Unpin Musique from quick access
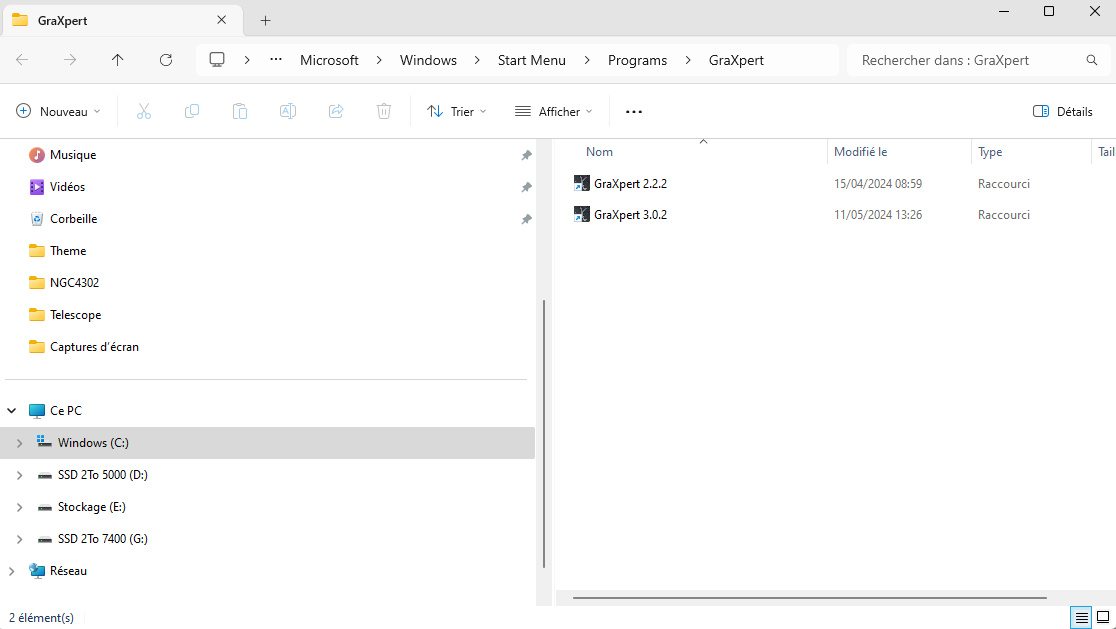This screenshot has height=629, width=1116. tap(526, 155)
